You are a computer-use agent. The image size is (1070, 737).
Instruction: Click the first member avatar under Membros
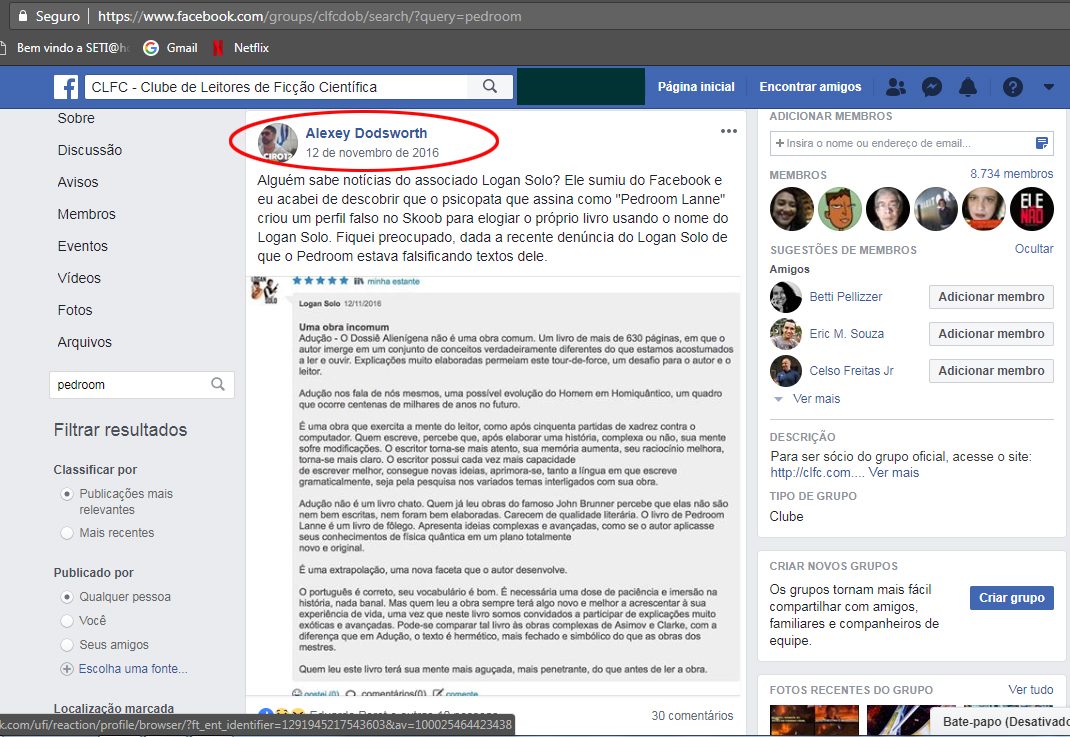792,209
